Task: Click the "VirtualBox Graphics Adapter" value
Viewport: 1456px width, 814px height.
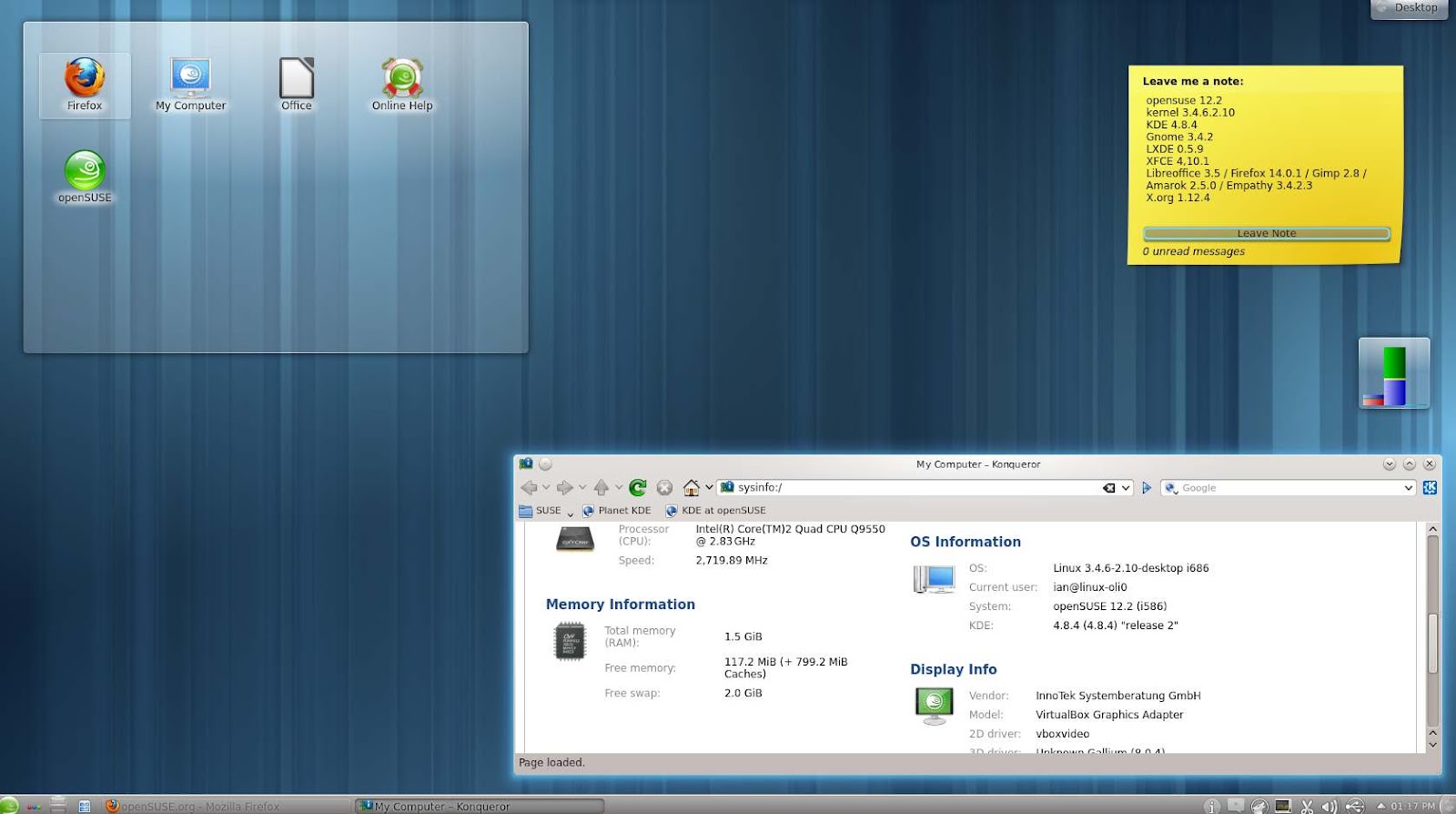Action: point(1109,715)
